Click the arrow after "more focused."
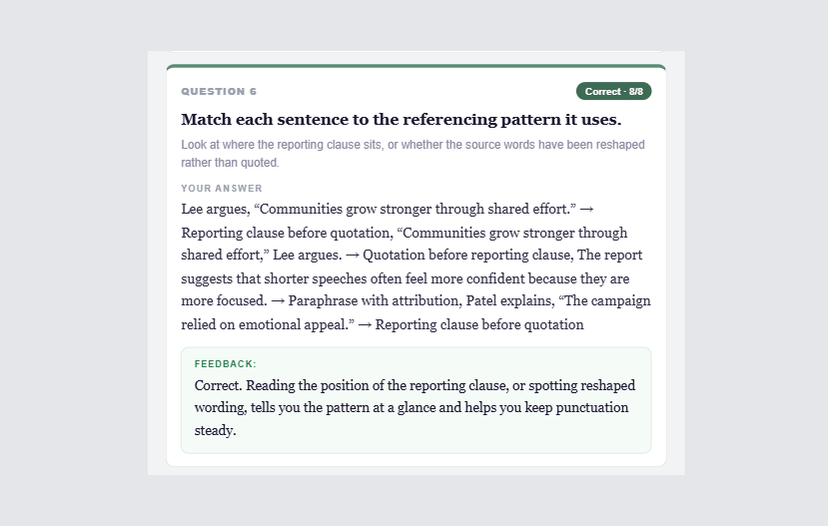This screenshot has height=526, width=828. (278, 301)
